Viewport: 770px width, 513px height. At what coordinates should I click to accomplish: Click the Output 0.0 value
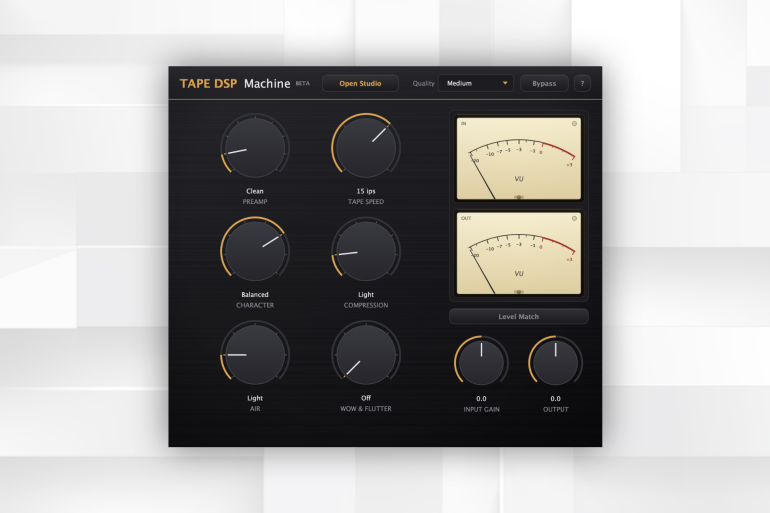point(555,399)
